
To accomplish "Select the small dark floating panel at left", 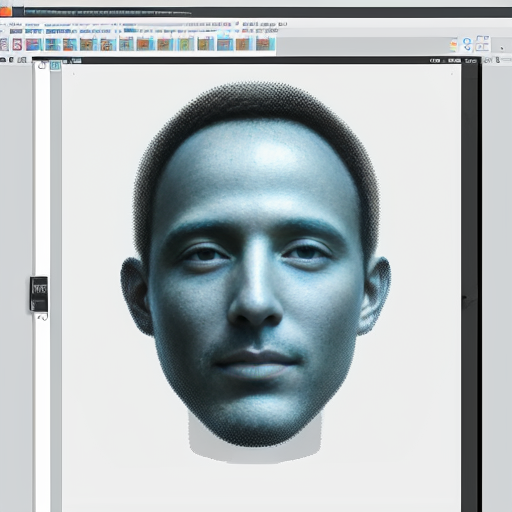I will (39, 294).
